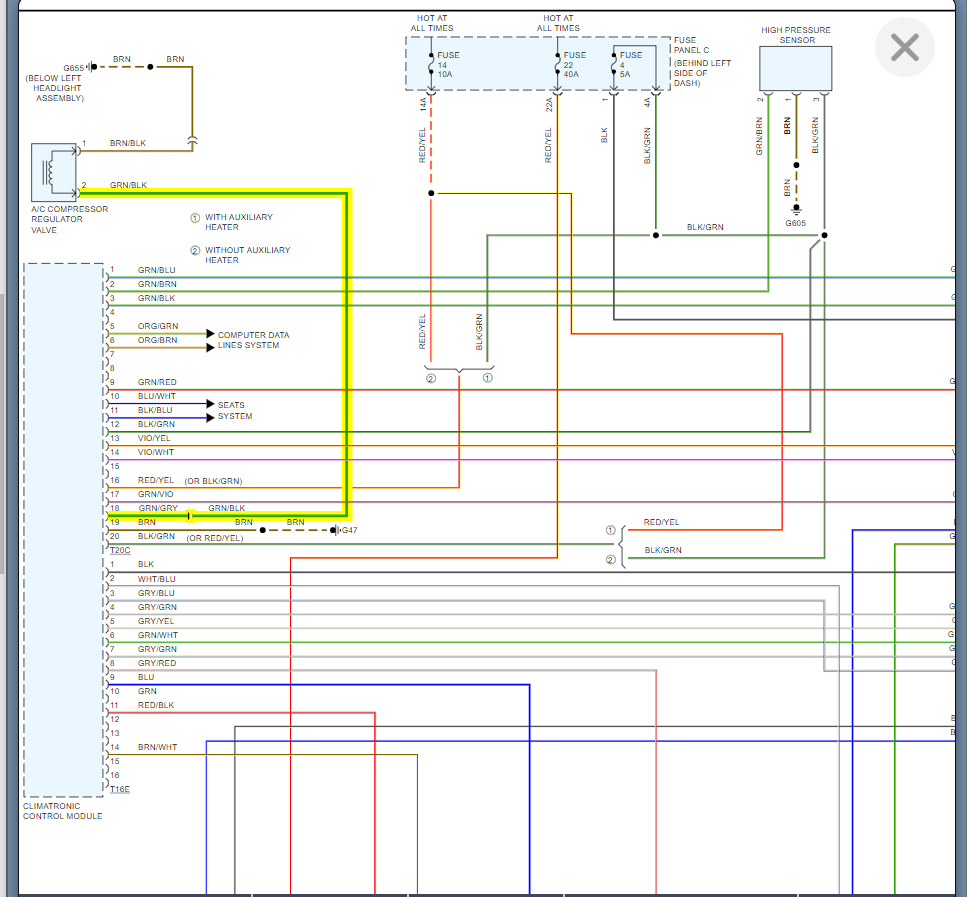The height and width of the screenshot is (897, 967).
Task: Click the yellow splice marker on the GRN/GRY wire
Action: click(x=191, y=516)
